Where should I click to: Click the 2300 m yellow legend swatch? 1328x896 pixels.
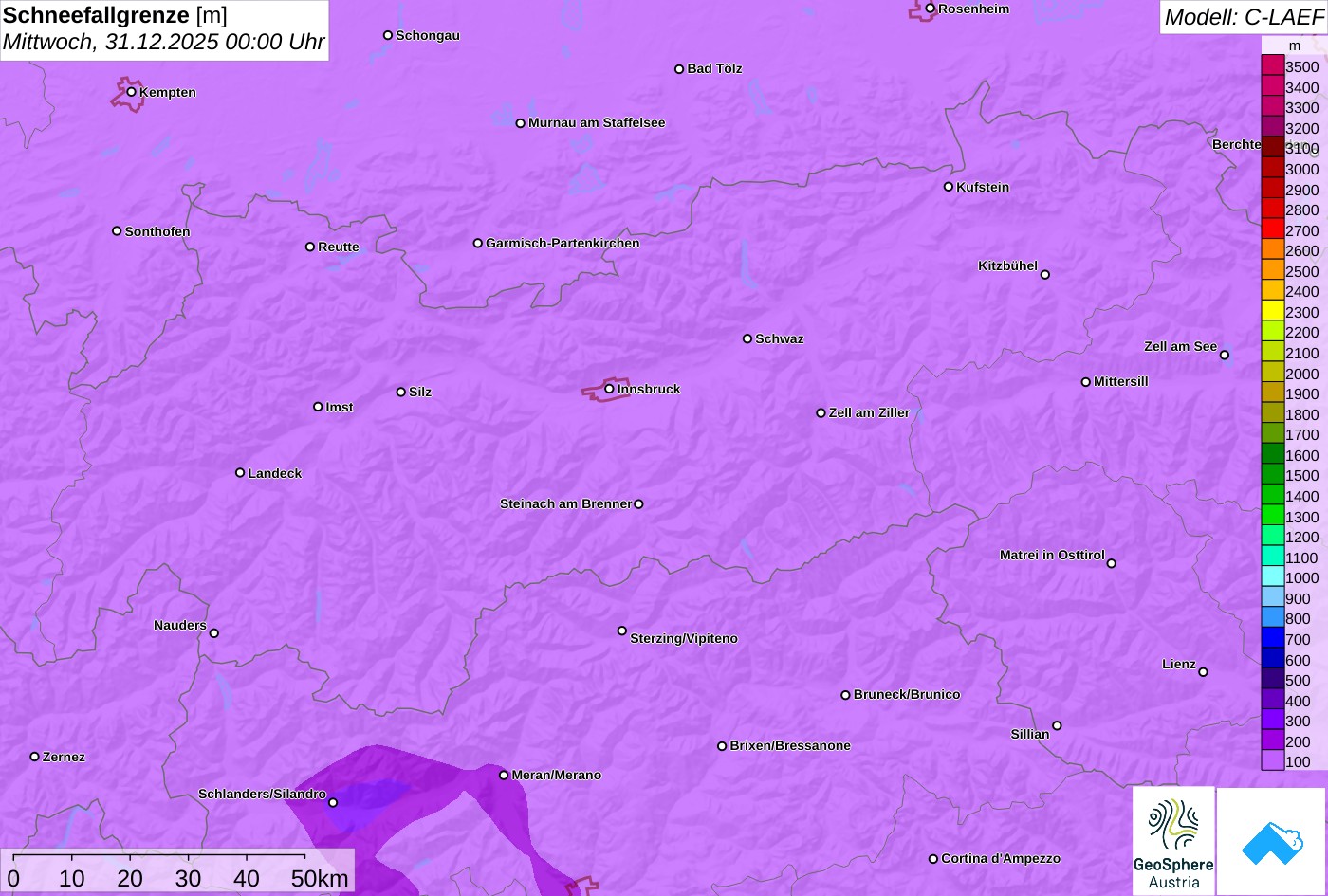(1273, 311)
